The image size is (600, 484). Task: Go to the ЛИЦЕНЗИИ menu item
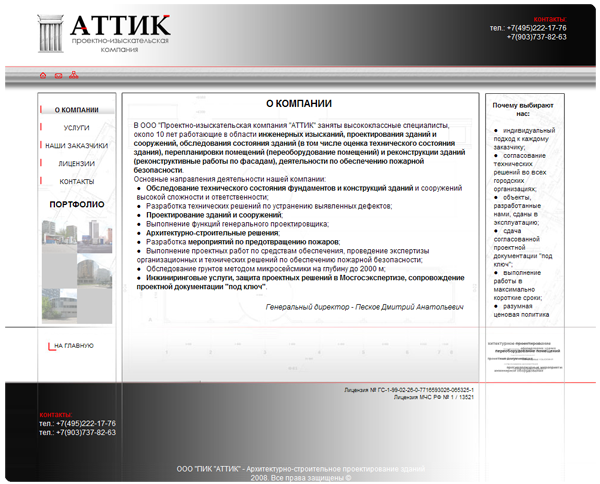77,164
